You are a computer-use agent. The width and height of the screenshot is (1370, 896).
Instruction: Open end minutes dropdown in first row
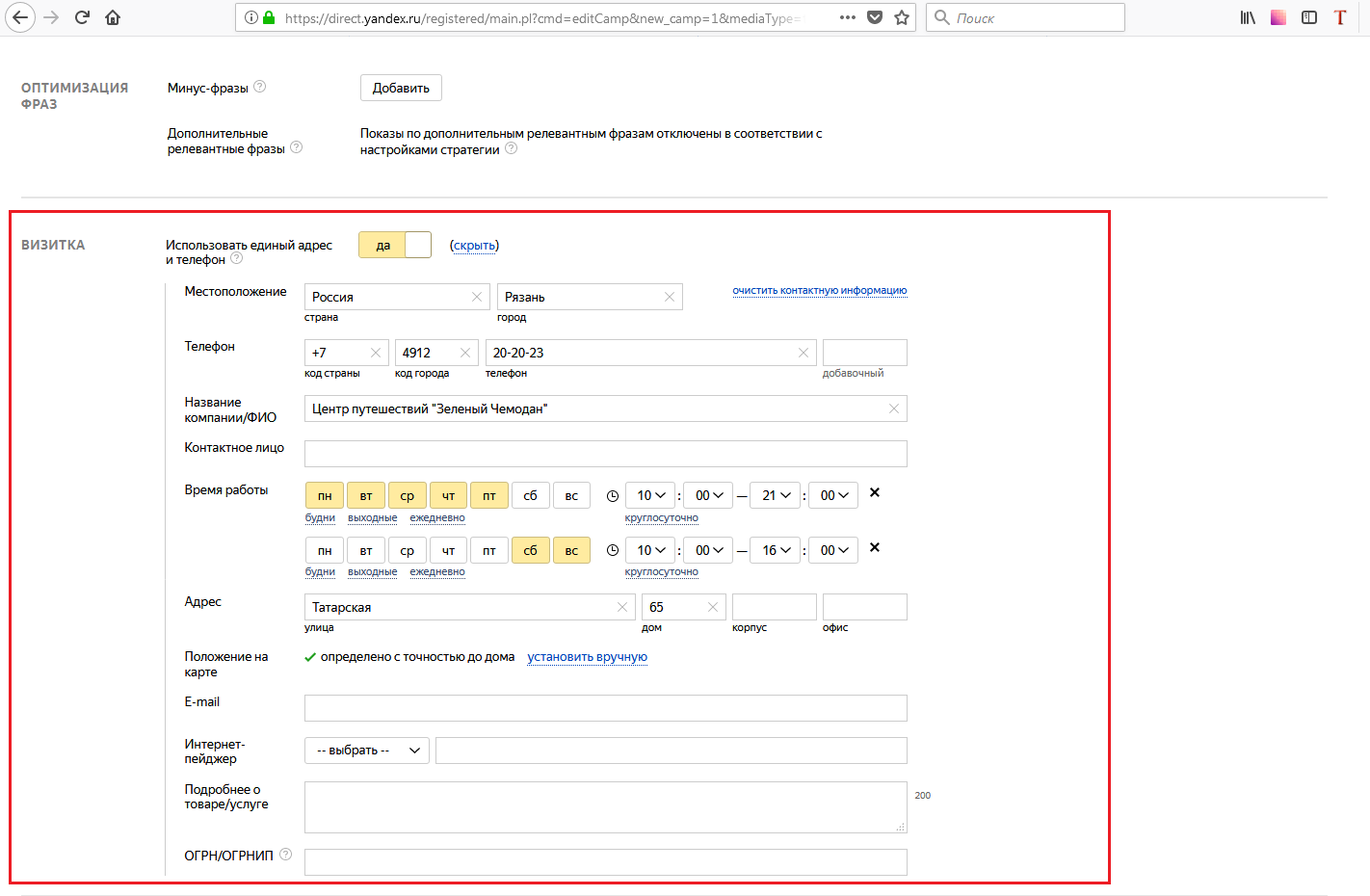833,495
